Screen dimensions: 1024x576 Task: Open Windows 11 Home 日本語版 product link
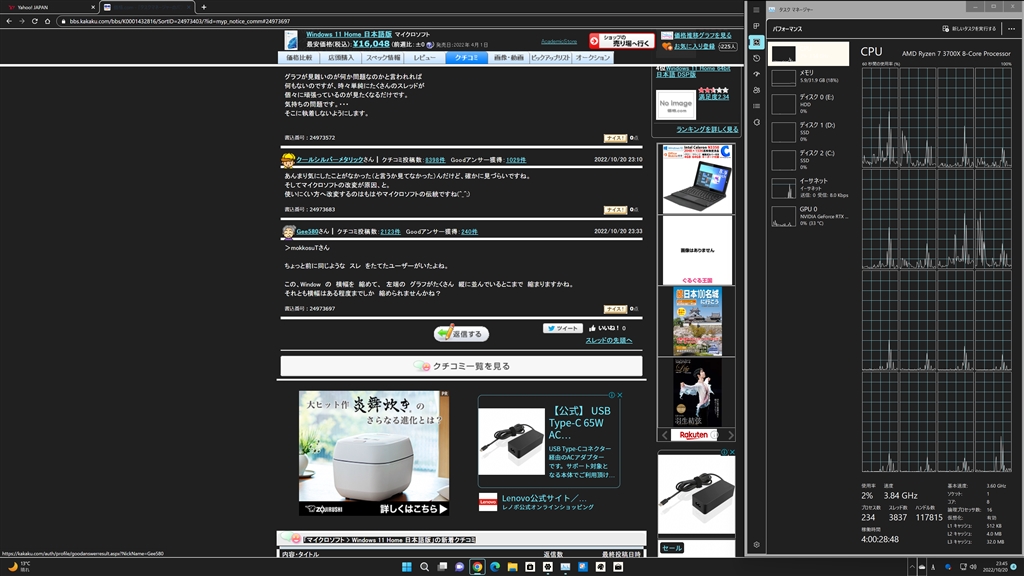349,35
